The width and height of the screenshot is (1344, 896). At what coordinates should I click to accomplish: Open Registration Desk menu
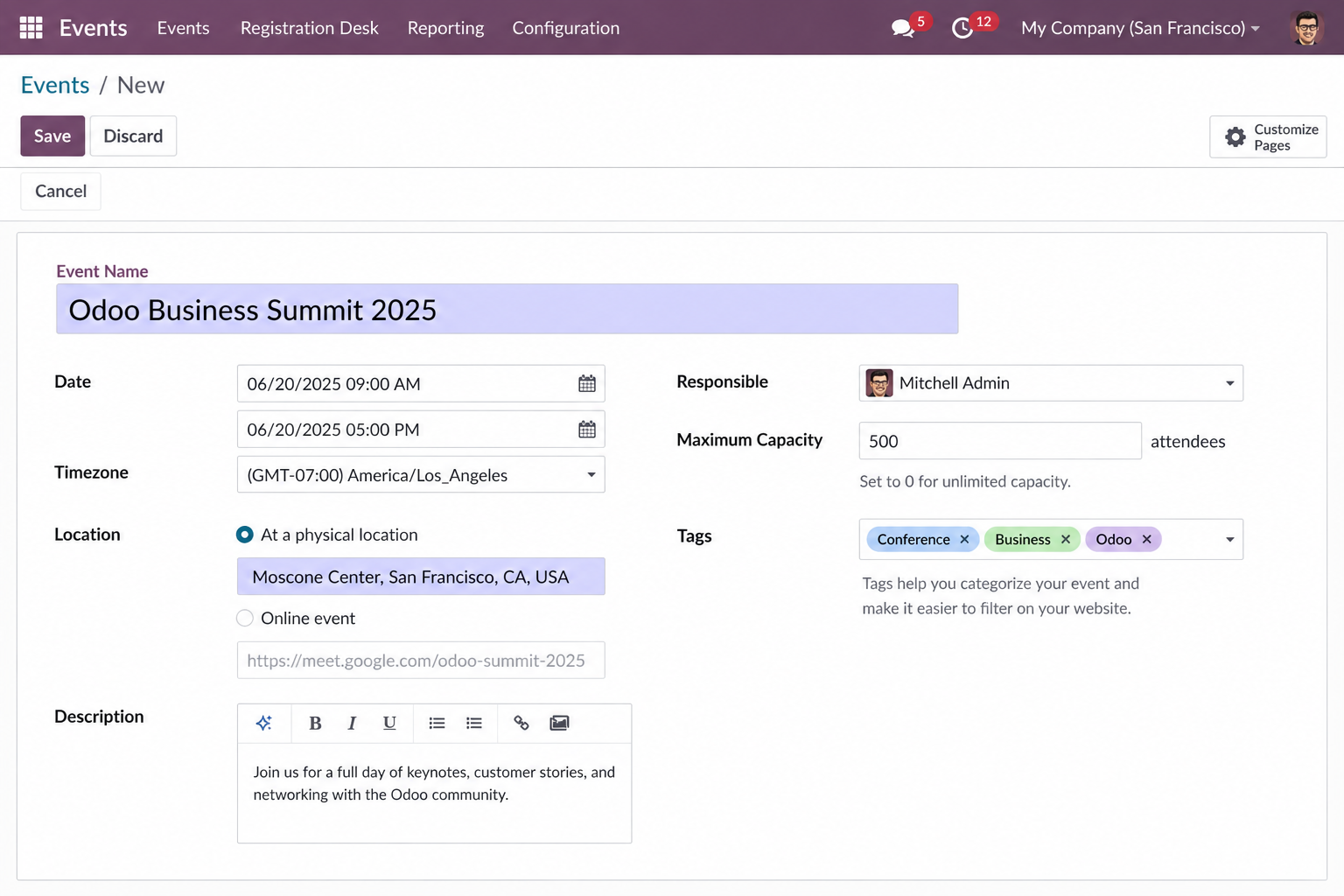coord(309,28)
